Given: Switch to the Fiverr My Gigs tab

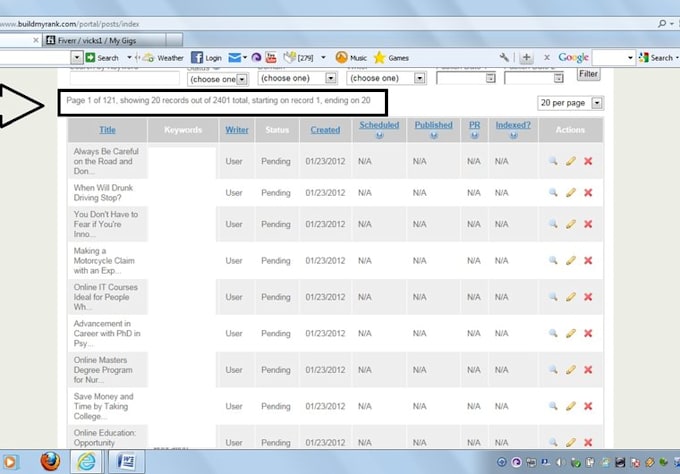Looking at the screenshot, I should 104,40.
